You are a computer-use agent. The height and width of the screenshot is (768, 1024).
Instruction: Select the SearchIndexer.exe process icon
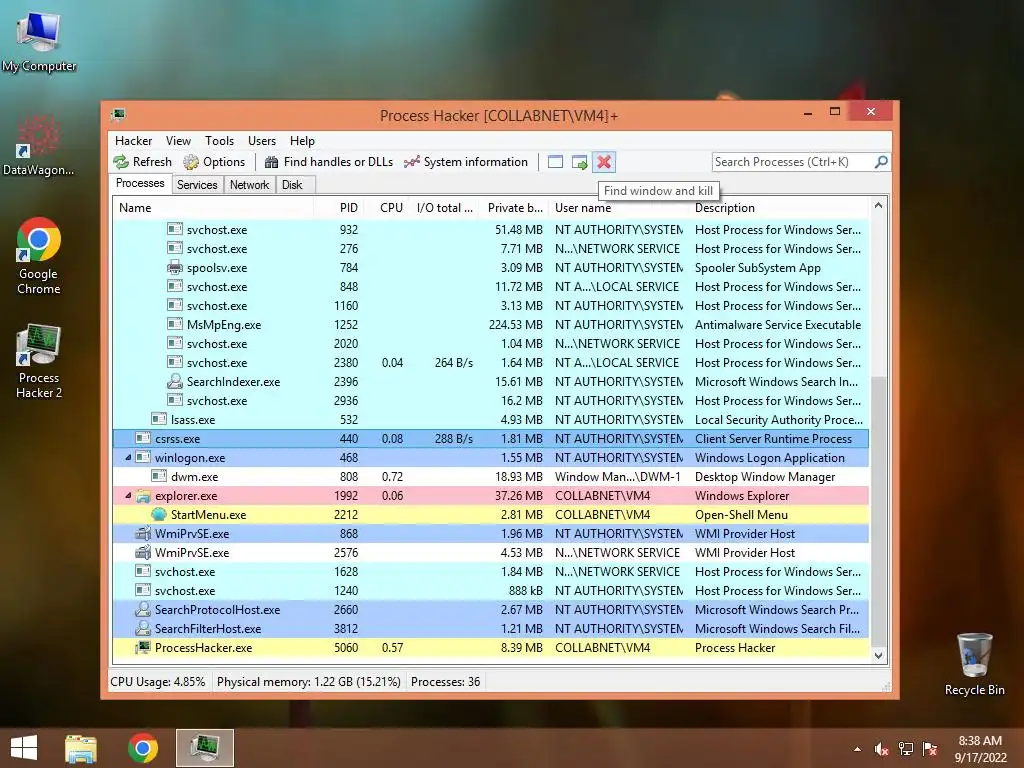(174, 381)
